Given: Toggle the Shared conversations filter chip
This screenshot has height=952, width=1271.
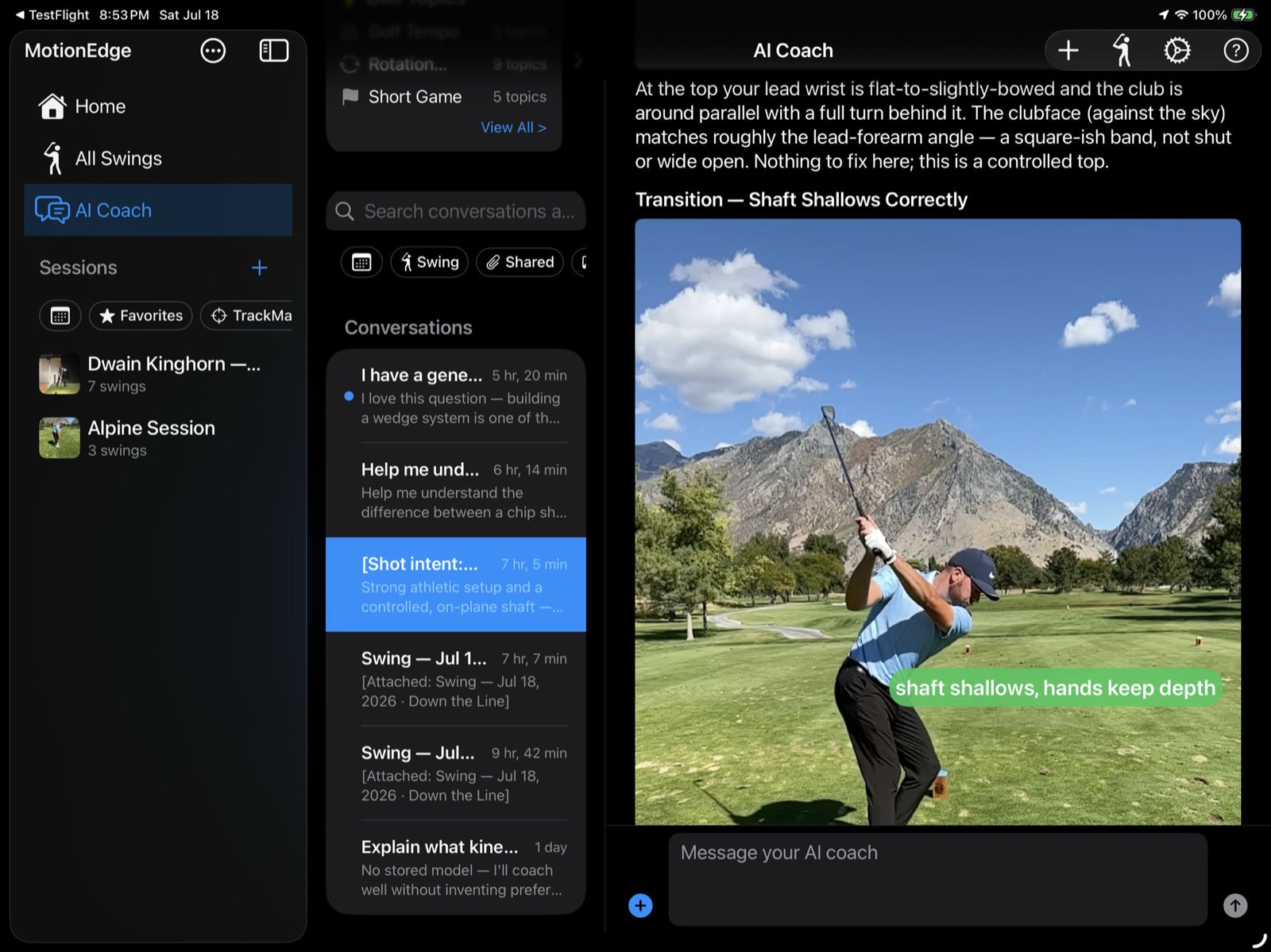Looking at the screenshot, I should (520, 262).
